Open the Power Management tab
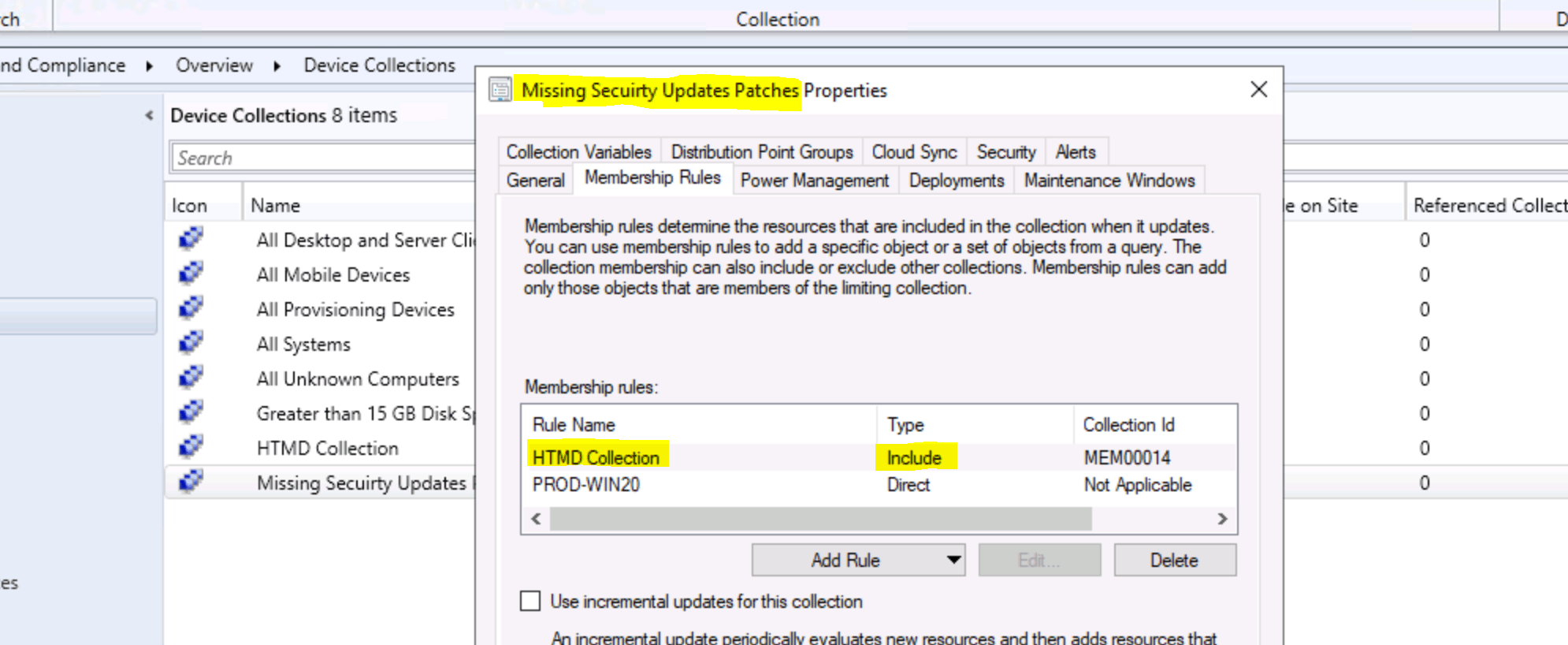This screenshot has width=1568, height=645. click(815, 181)
